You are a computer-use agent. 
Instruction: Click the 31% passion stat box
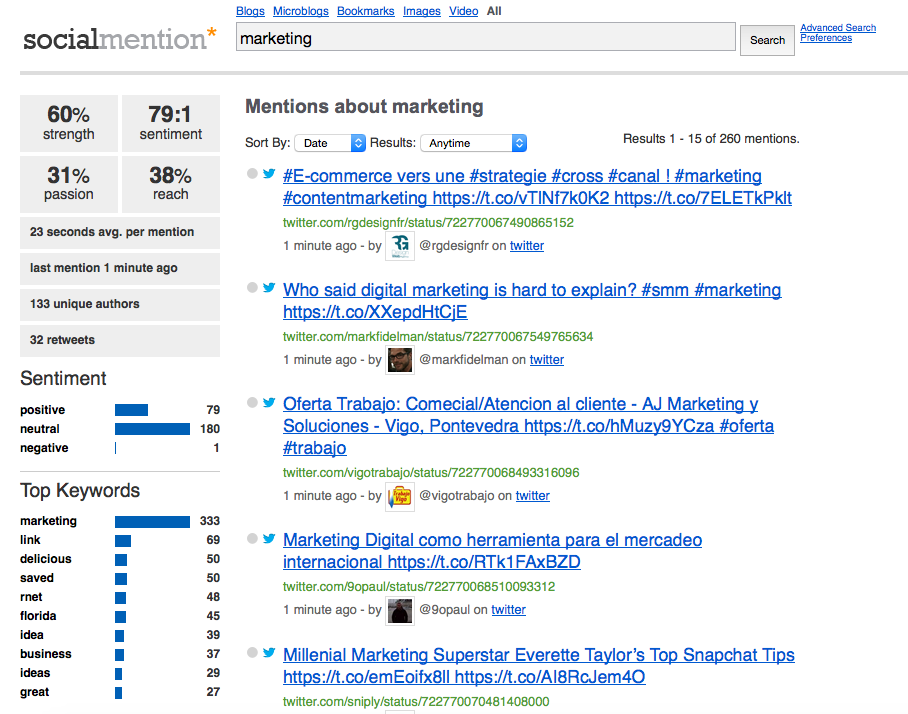(x=69, y=184)
